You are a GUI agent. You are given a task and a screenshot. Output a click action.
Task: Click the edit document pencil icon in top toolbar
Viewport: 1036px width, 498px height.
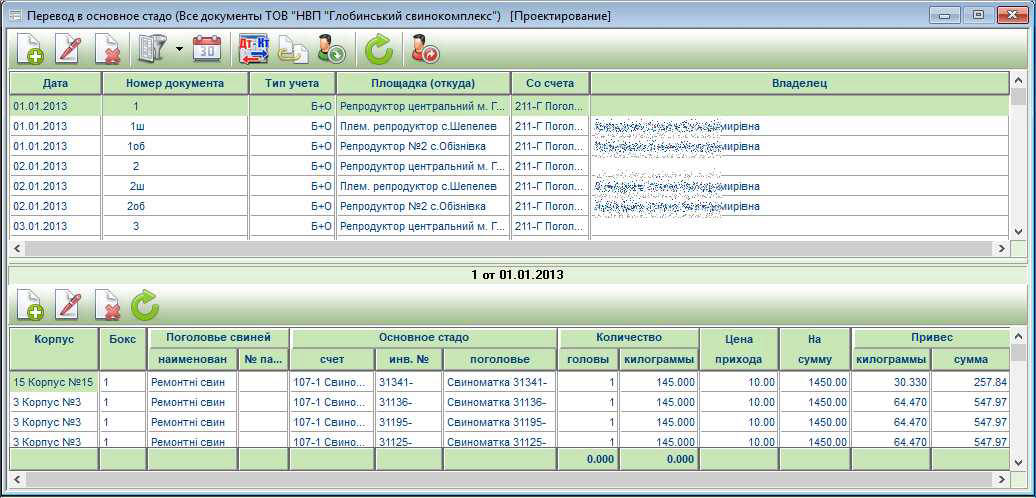click(69, 48)
